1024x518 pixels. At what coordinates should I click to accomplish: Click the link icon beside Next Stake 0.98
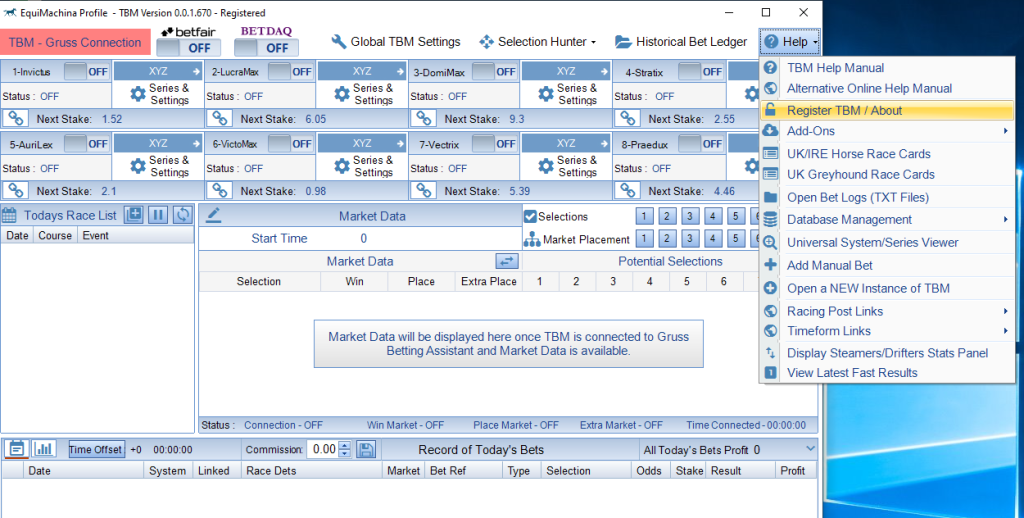tap(220, 191)
